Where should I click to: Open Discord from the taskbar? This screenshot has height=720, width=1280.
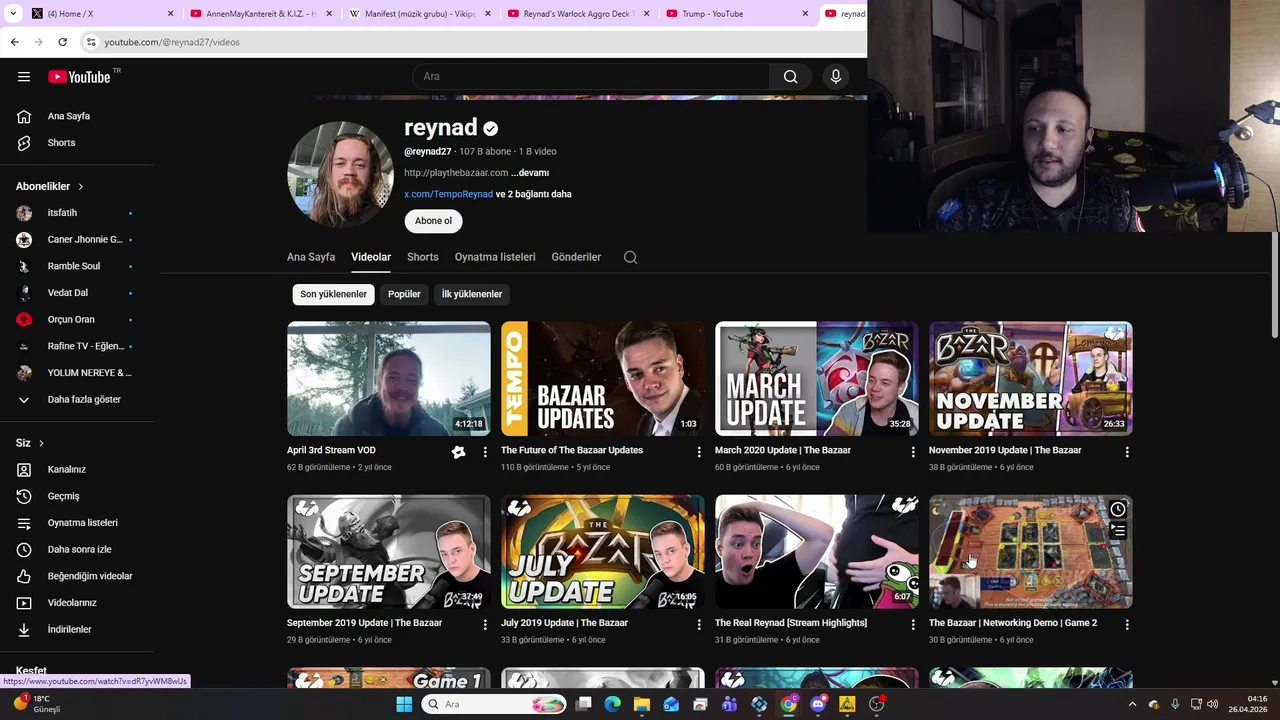tap(818, 704)
